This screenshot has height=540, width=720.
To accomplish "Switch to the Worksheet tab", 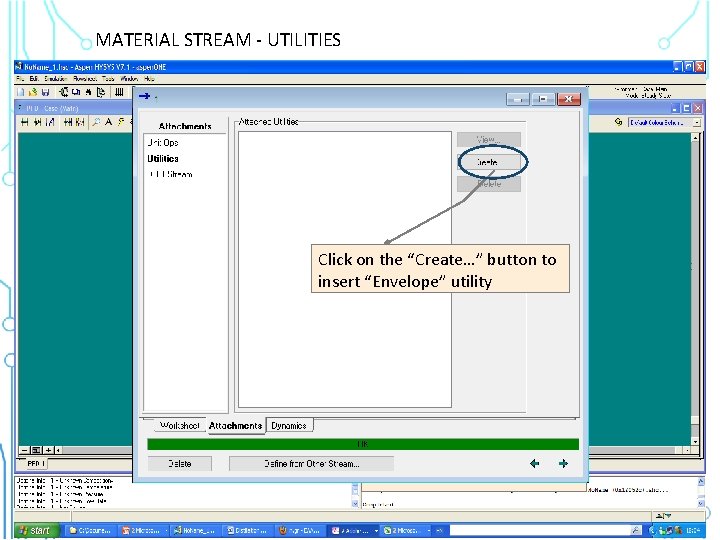I will click(x=179, y=426).
